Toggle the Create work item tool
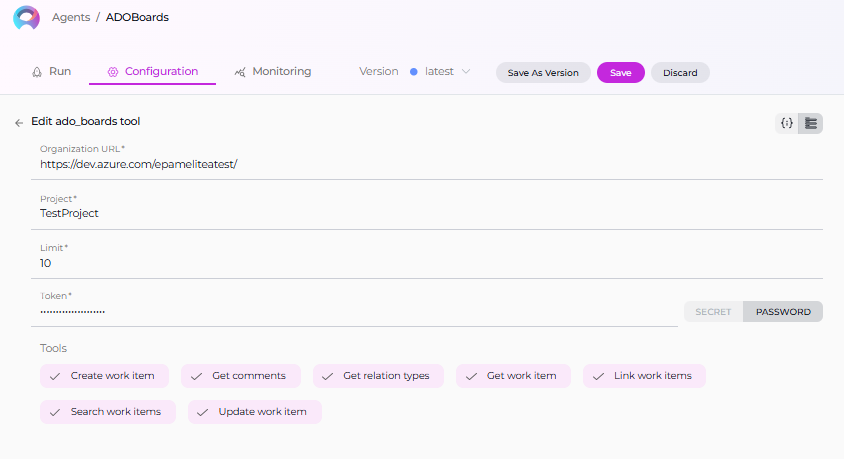Screen dimensions: 844x459 pyautogui.click(x=104, y=376)
